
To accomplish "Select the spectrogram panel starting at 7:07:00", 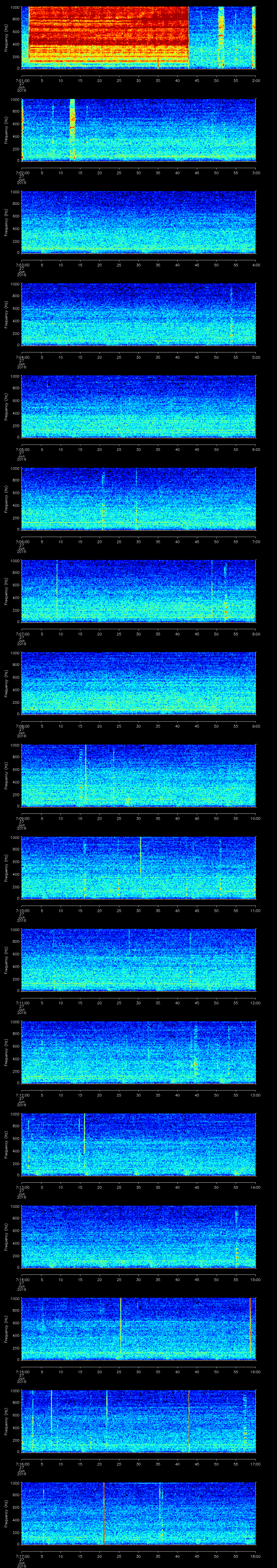I will pos(139,591).
